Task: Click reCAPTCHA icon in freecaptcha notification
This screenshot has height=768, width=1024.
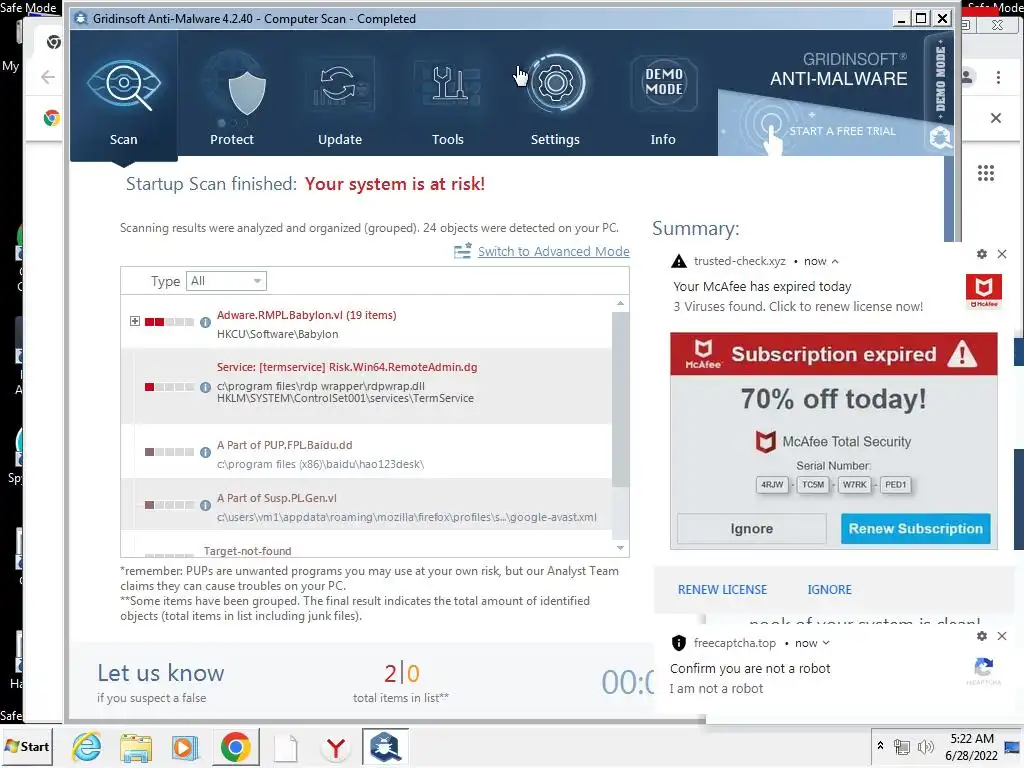Action: tap(984, 670)
